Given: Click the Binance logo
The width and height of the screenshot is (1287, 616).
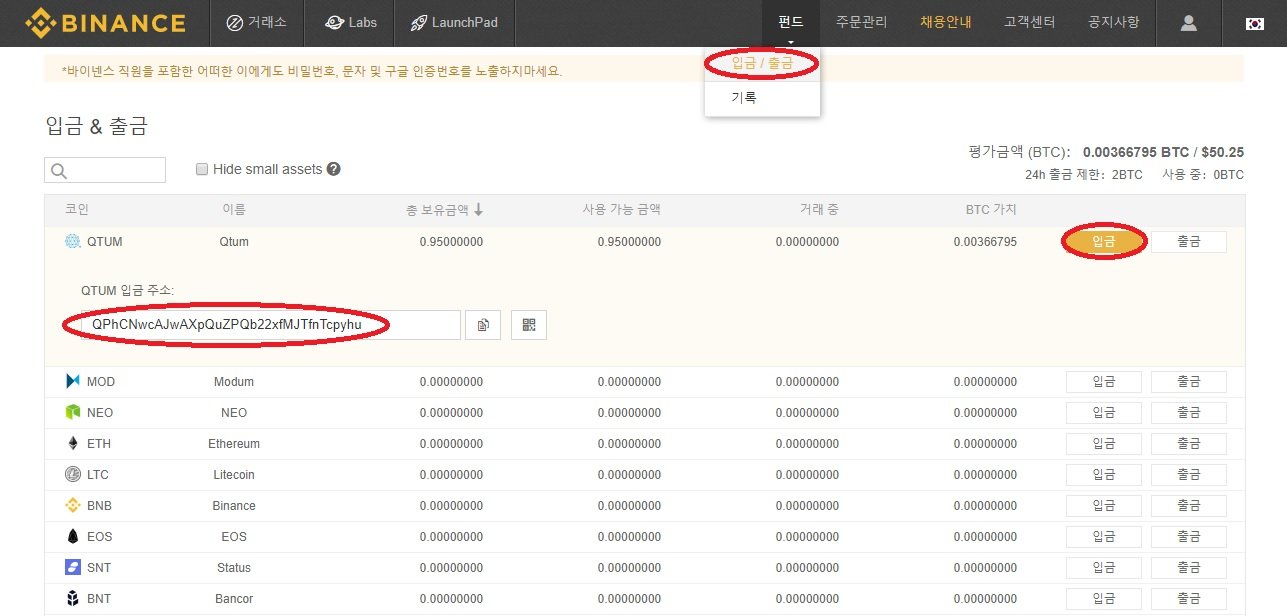Looking at the screenshot, I should pos(105,22).
